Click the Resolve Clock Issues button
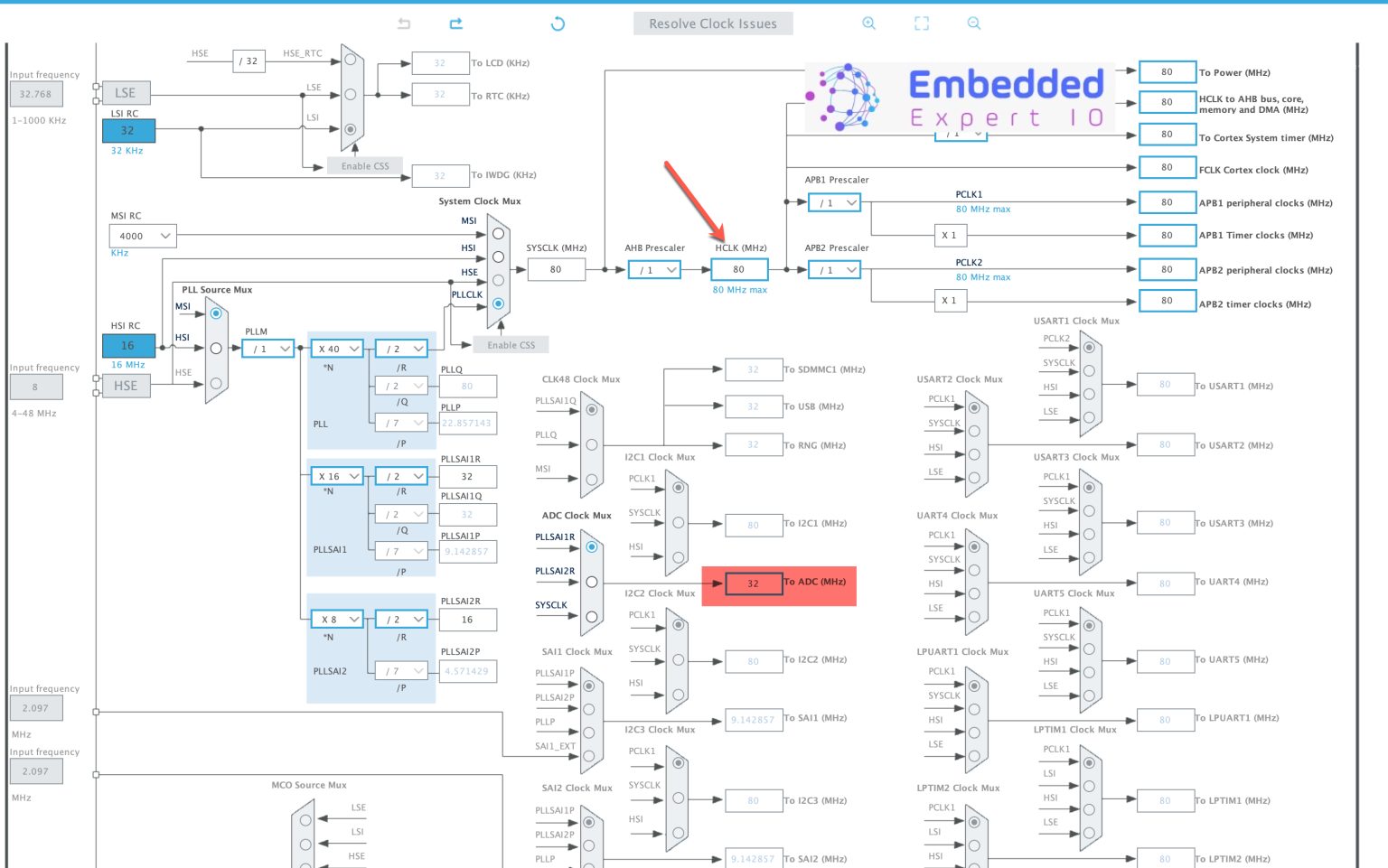Viewport: 1388px width, 868px height. pyautogui.click(x=713, y=23)
